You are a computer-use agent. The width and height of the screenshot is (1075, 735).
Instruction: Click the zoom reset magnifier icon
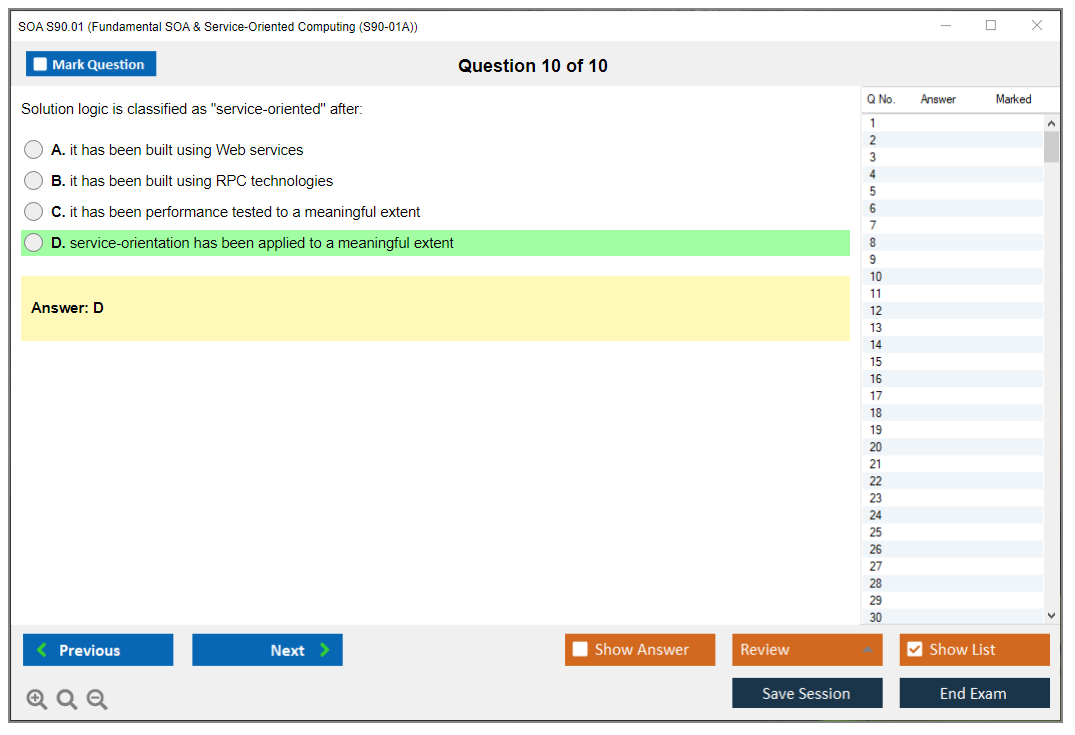(x=67, y=700)
